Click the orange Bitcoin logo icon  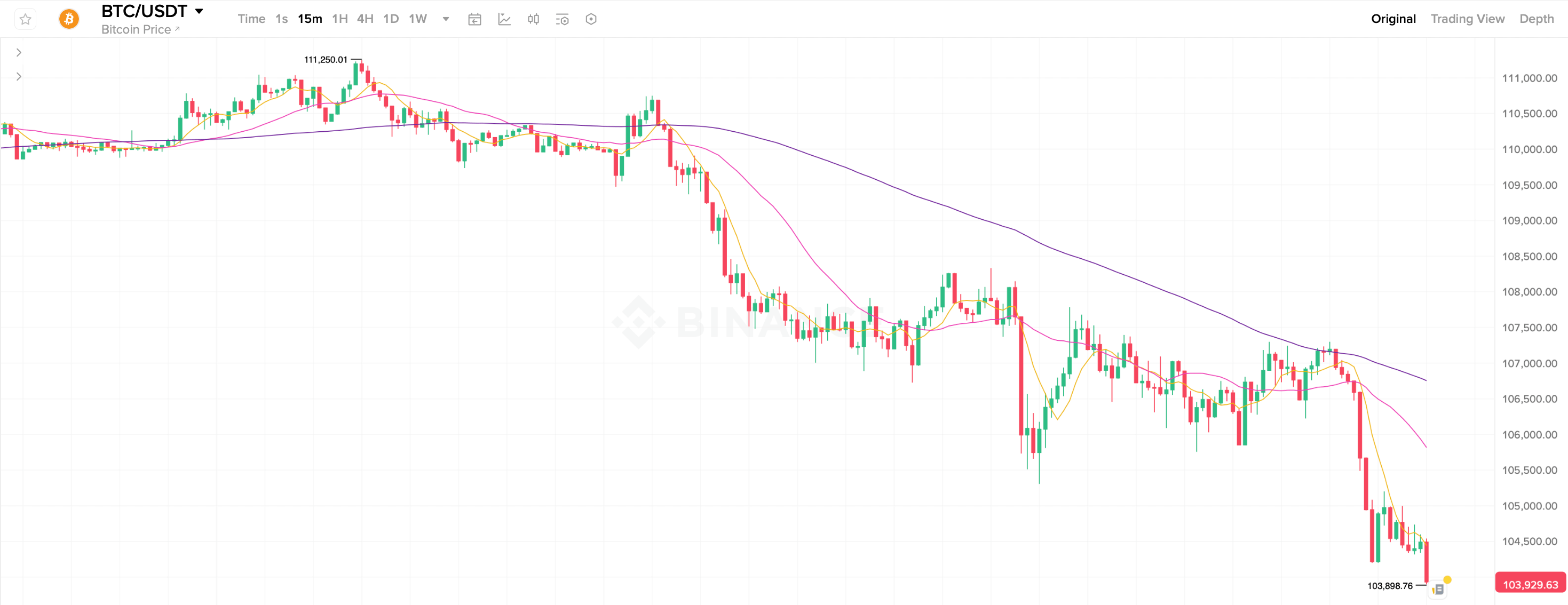tap(69, 20)
